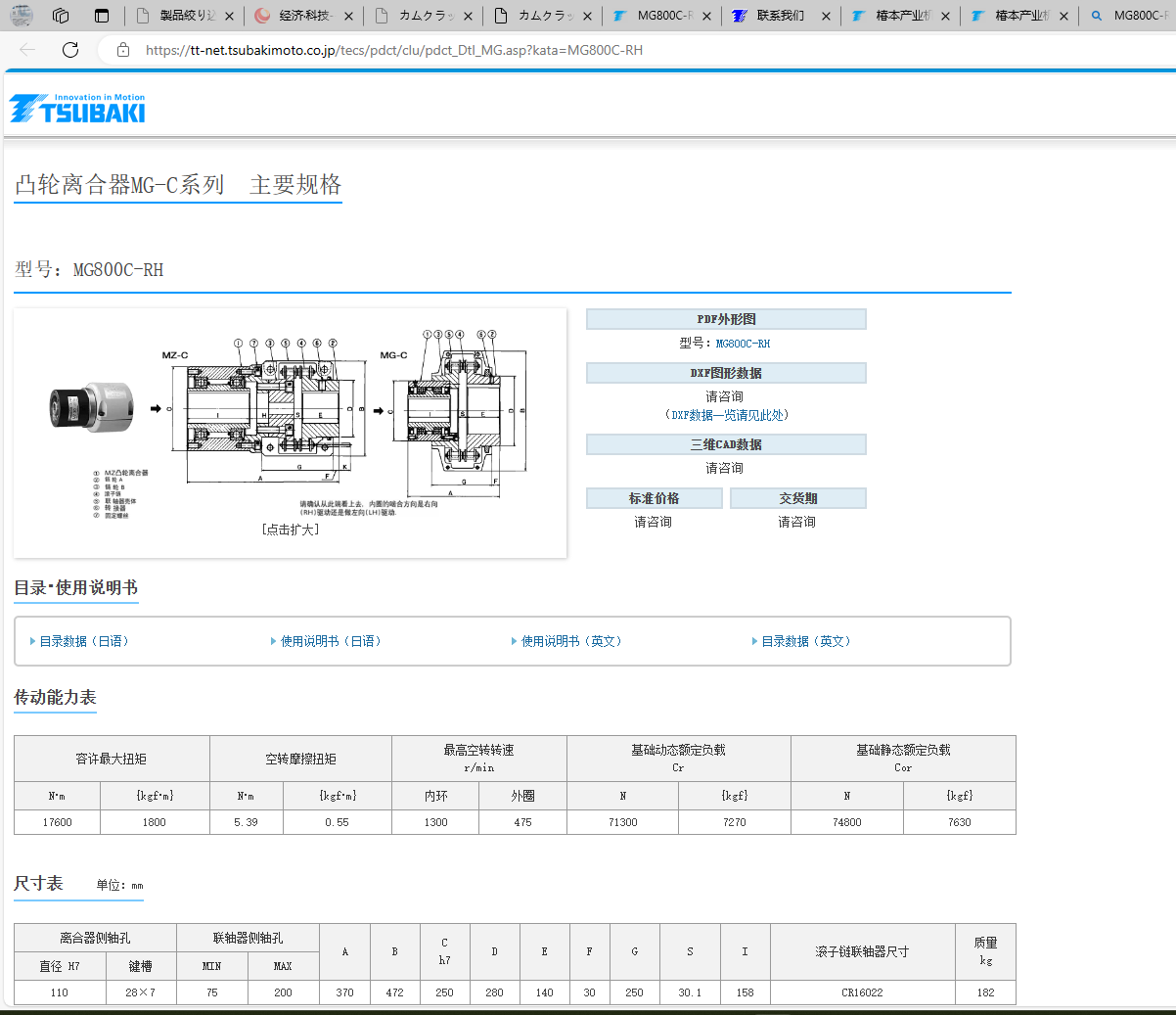Image resolution: width=1176 pixels, height=1015 pixels.
Task: Click the browser profile avatar
Action: point(21,15)
